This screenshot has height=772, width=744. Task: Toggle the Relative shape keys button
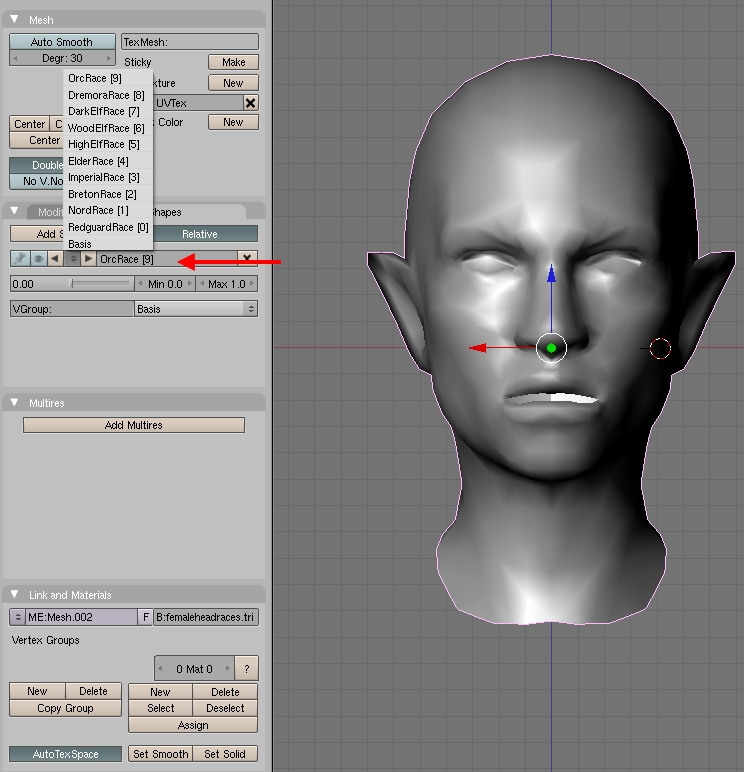pyautogui.click(x=199, y=233)
